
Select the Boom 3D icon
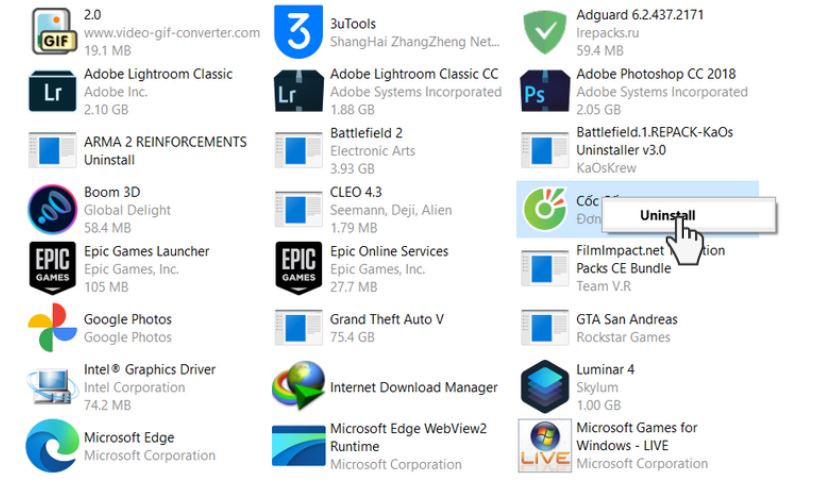pos(53,210)
